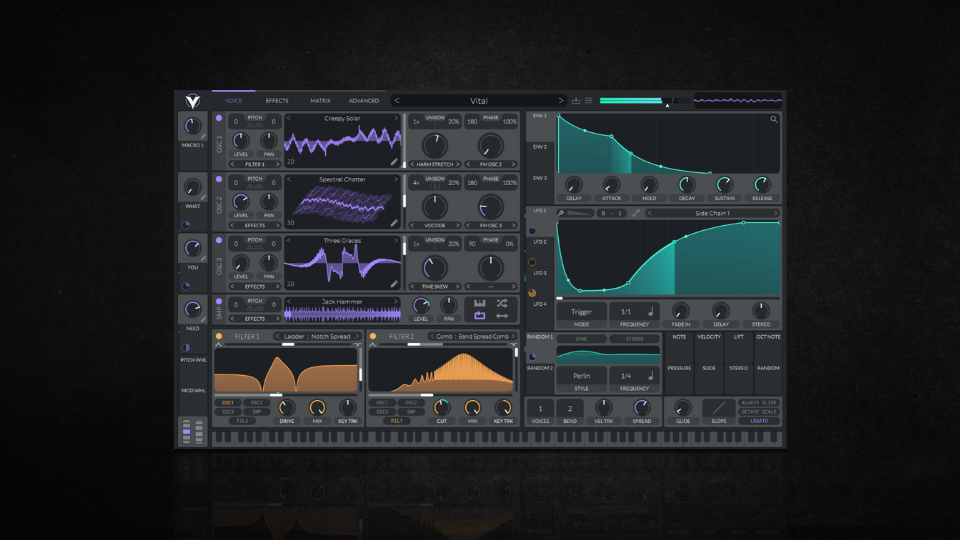Toggle the OSC 2 power dot
This screenshot has width=960, height=540.
point(219,179)
